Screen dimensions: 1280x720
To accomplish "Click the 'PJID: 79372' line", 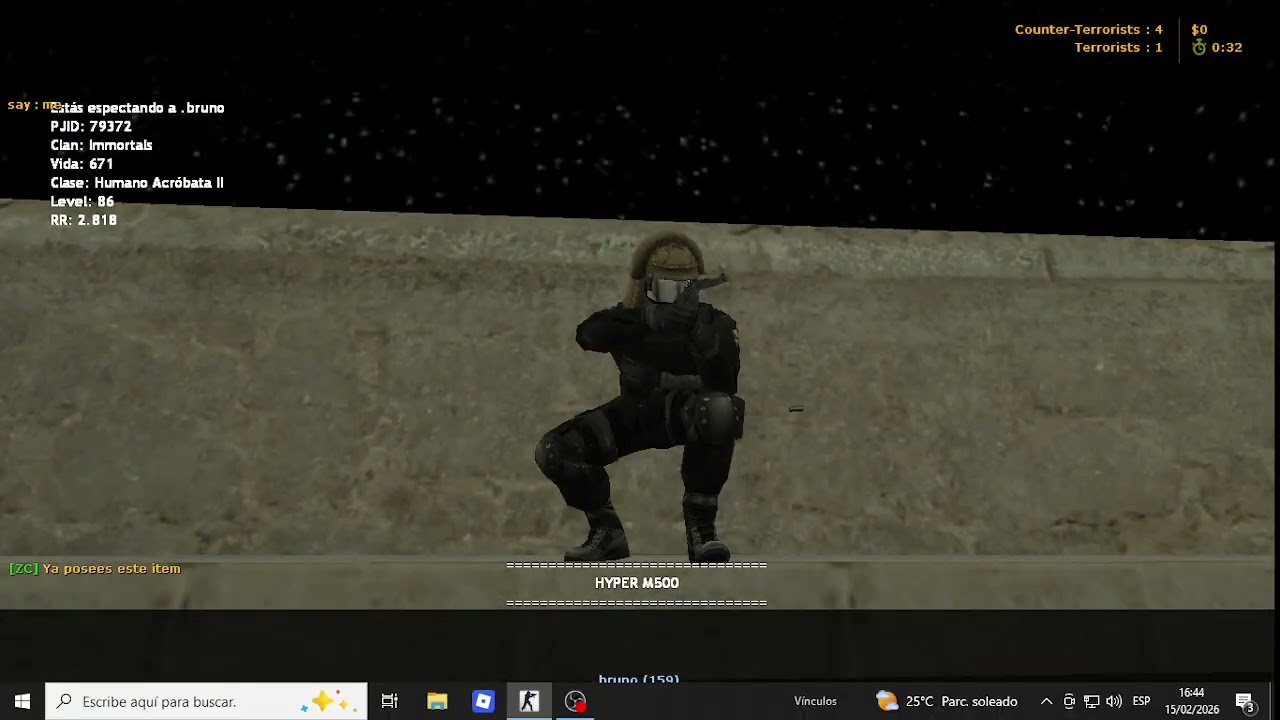I will (x=91, y=126).
